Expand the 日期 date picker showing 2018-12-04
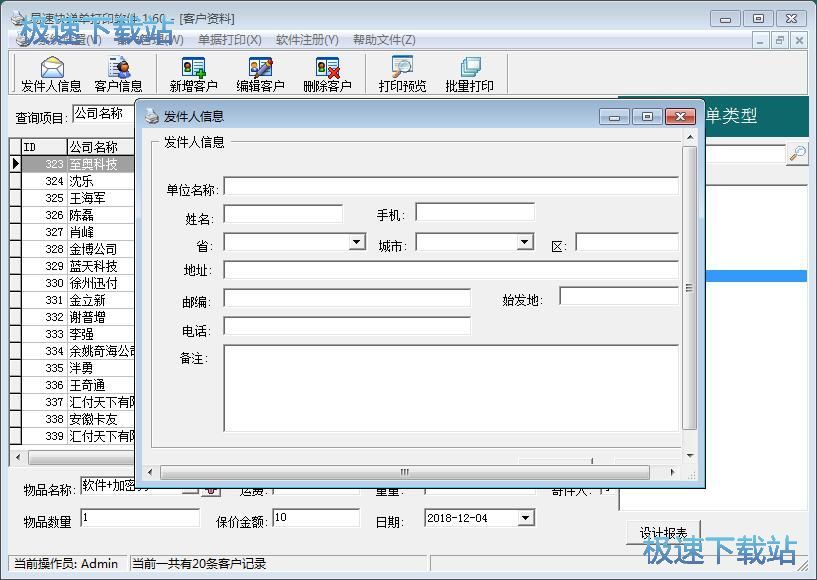817x580 pixels. click(x=524, y=517)
